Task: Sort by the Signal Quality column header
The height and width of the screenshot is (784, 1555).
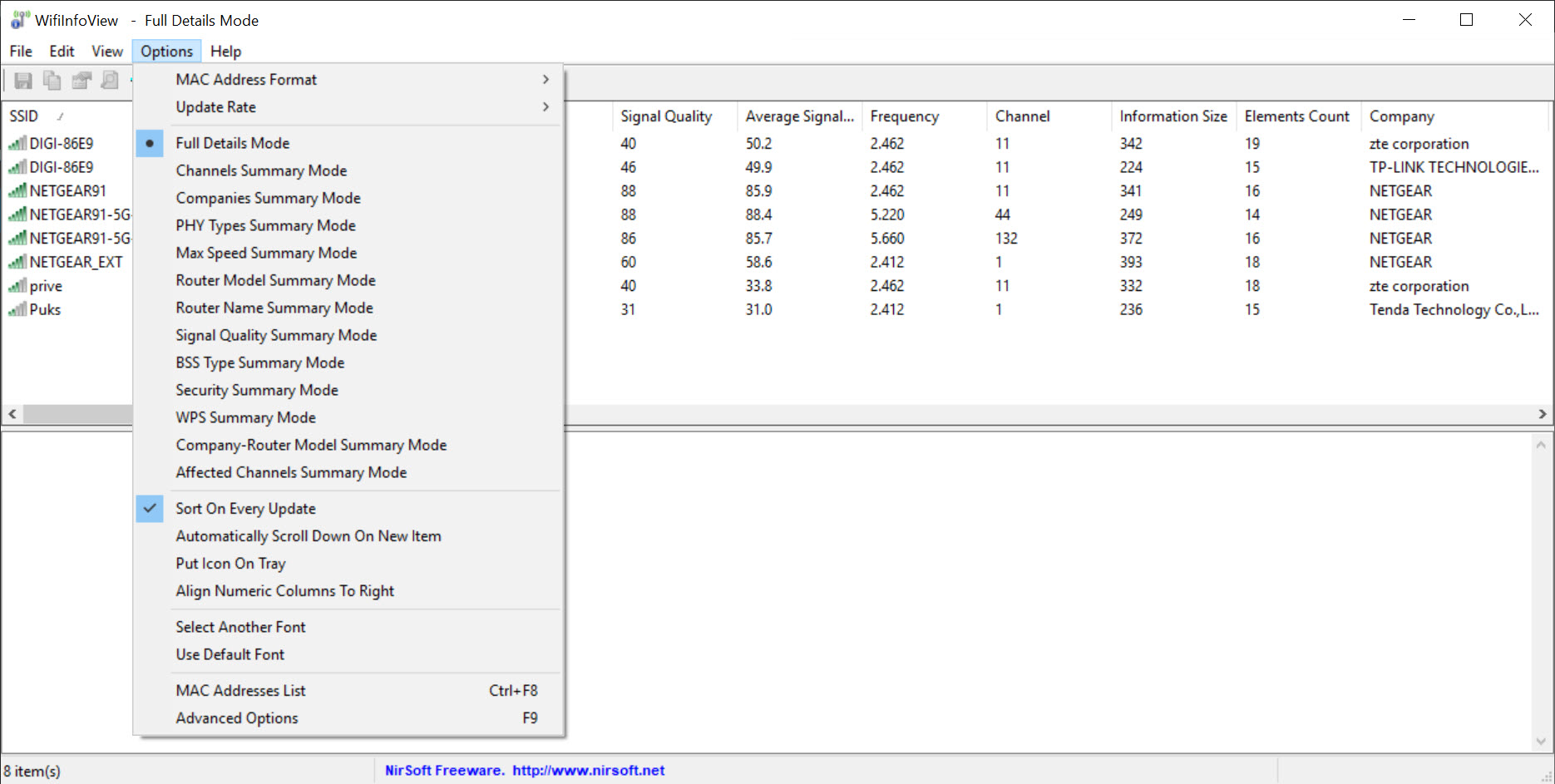Action: pyautogui.click(x=666, y=116)
